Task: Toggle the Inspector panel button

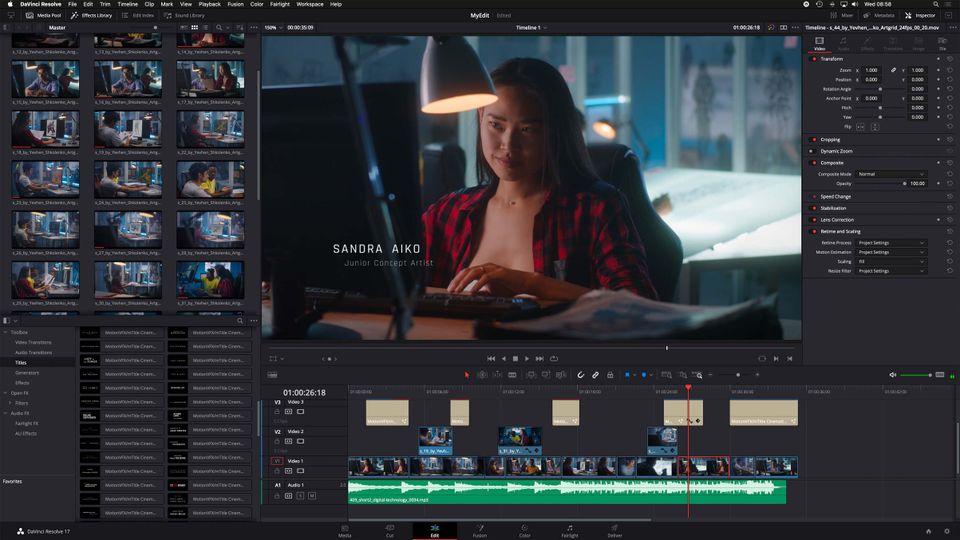Action: pos(920,15)
